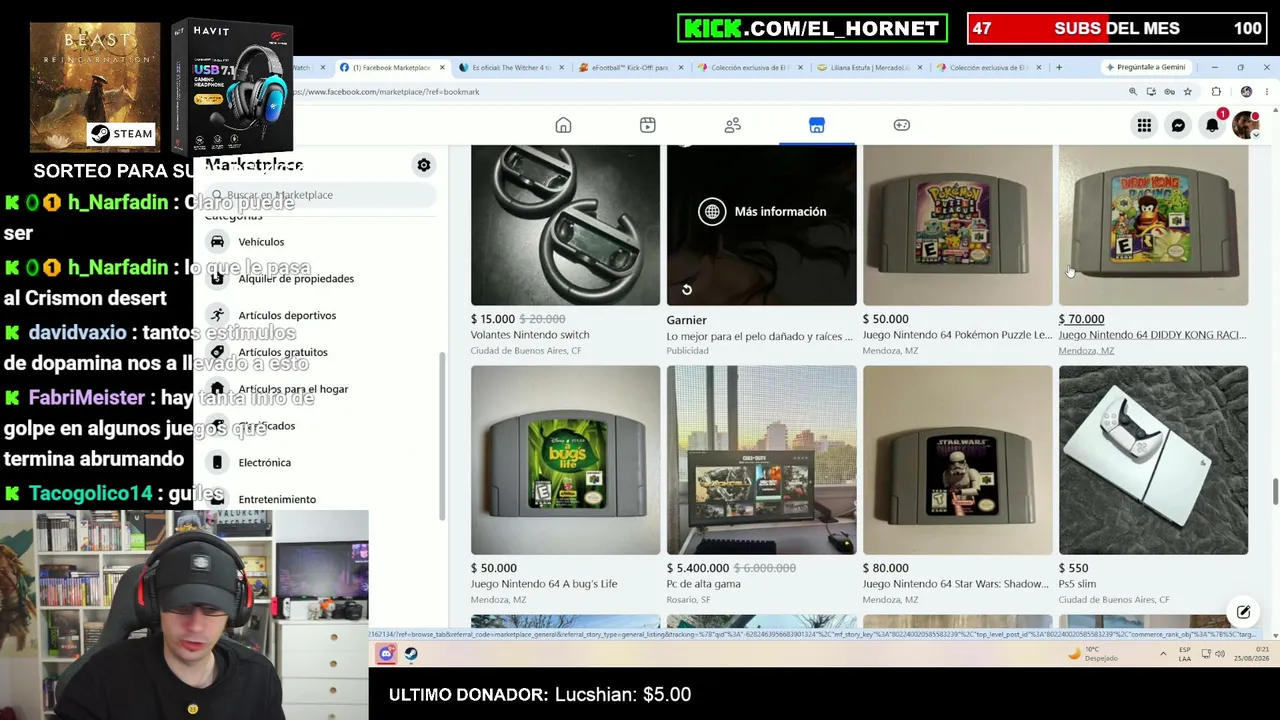Click the Juego Nintendo 64 DIDDY KONG title

click(1152, 335)
